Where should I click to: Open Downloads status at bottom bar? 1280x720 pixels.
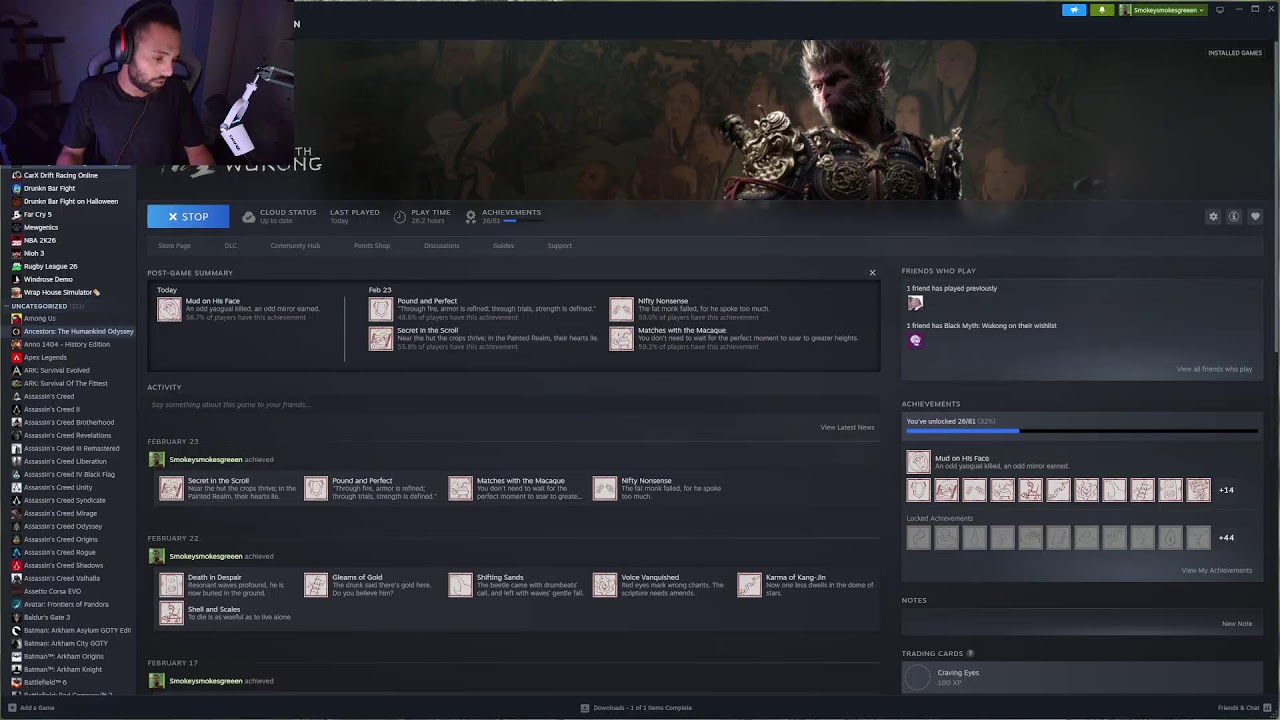636,708
